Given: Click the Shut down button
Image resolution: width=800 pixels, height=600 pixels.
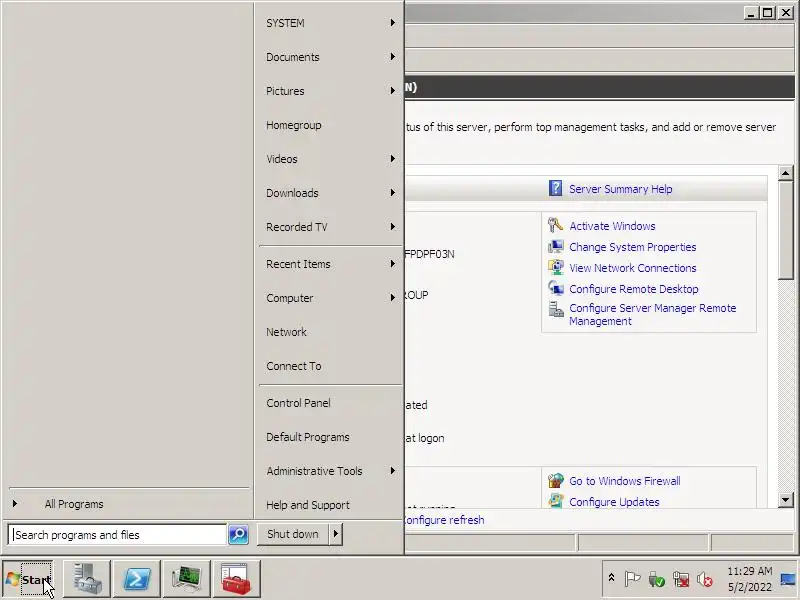Looking at the screenshot, I should pyautogui.click(x=293, y=534).
